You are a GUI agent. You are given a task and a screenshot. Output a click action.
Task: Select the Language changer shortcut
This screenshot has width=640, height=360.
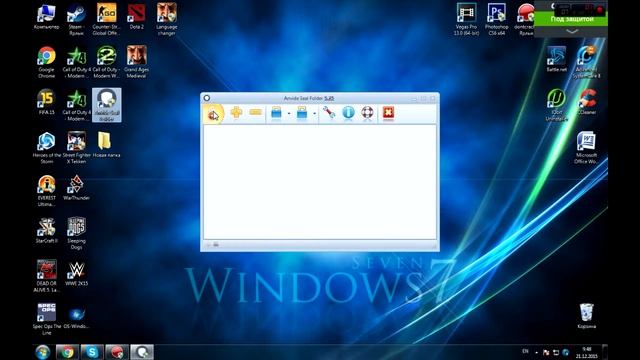(x=167, y=19)
